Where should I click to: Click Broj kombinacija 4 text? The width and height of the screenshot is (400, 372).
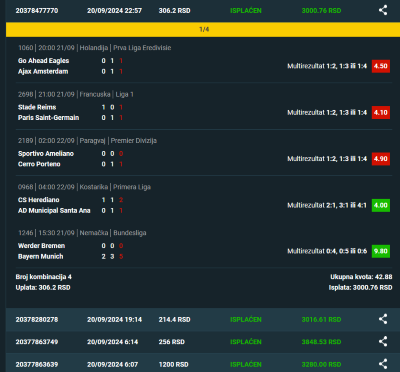click(44, 277)
